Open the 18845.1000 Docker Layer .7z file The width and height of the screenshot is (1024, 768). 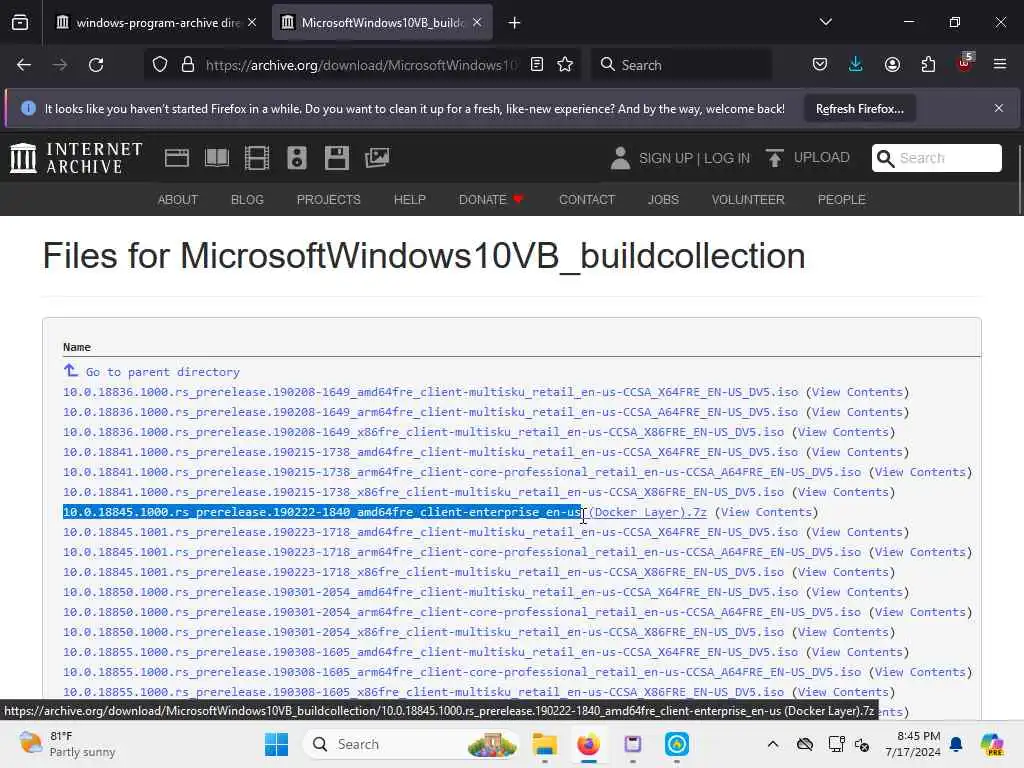coord(385,512)
